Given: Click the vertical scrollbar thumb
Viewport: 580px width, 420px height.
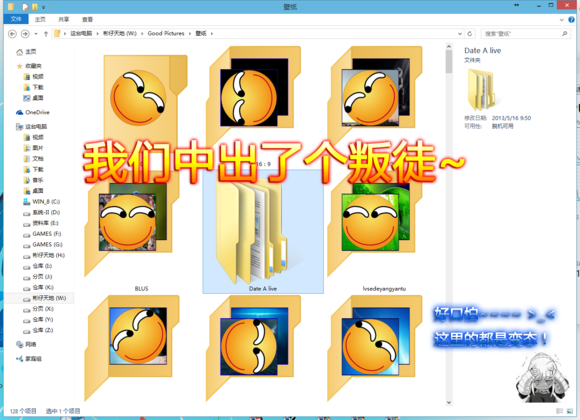Looking at the screenshot, I should [x=449, y=62].
